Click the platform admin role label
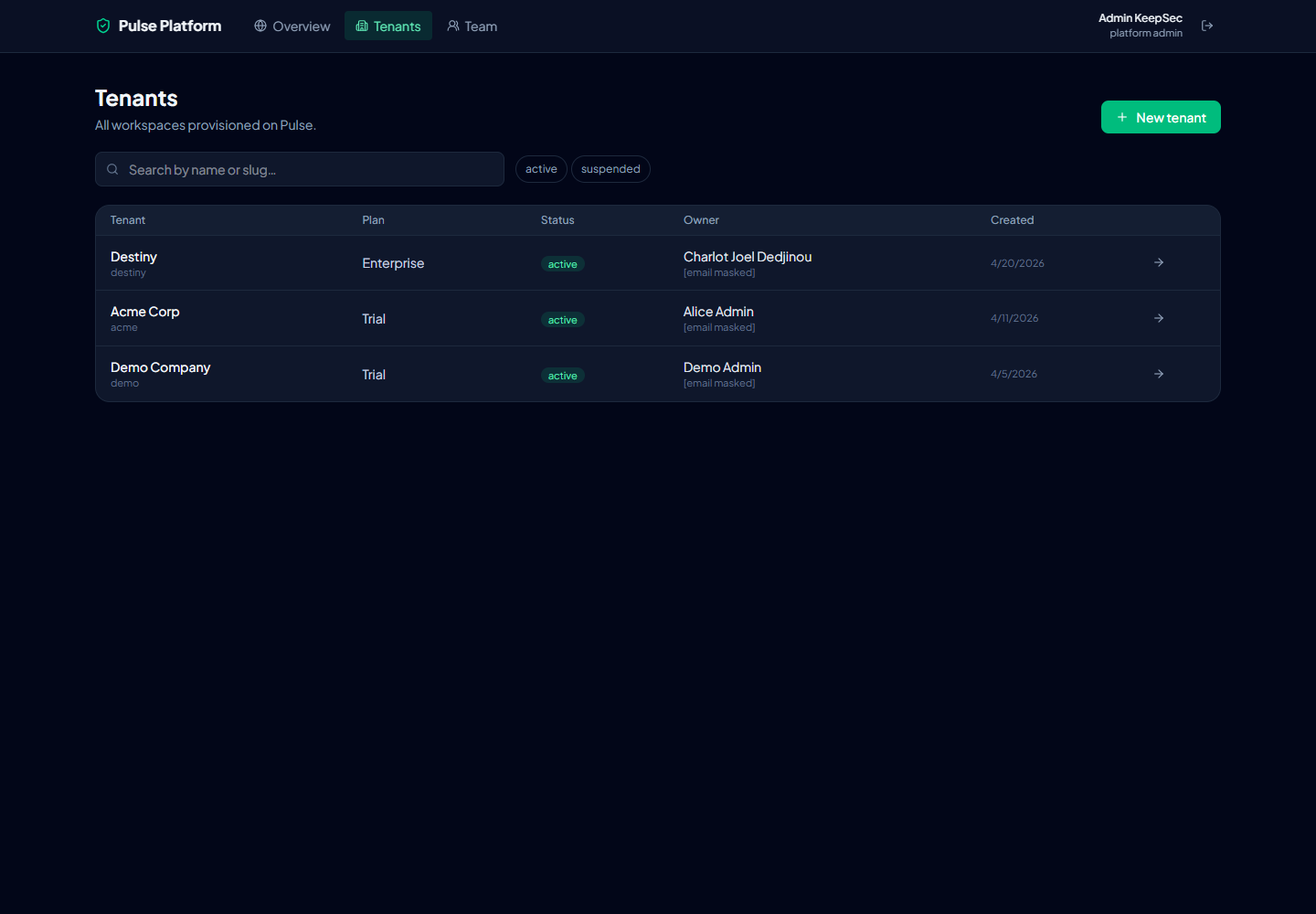The image size is (1316, 914). (x=1146, y=33)
